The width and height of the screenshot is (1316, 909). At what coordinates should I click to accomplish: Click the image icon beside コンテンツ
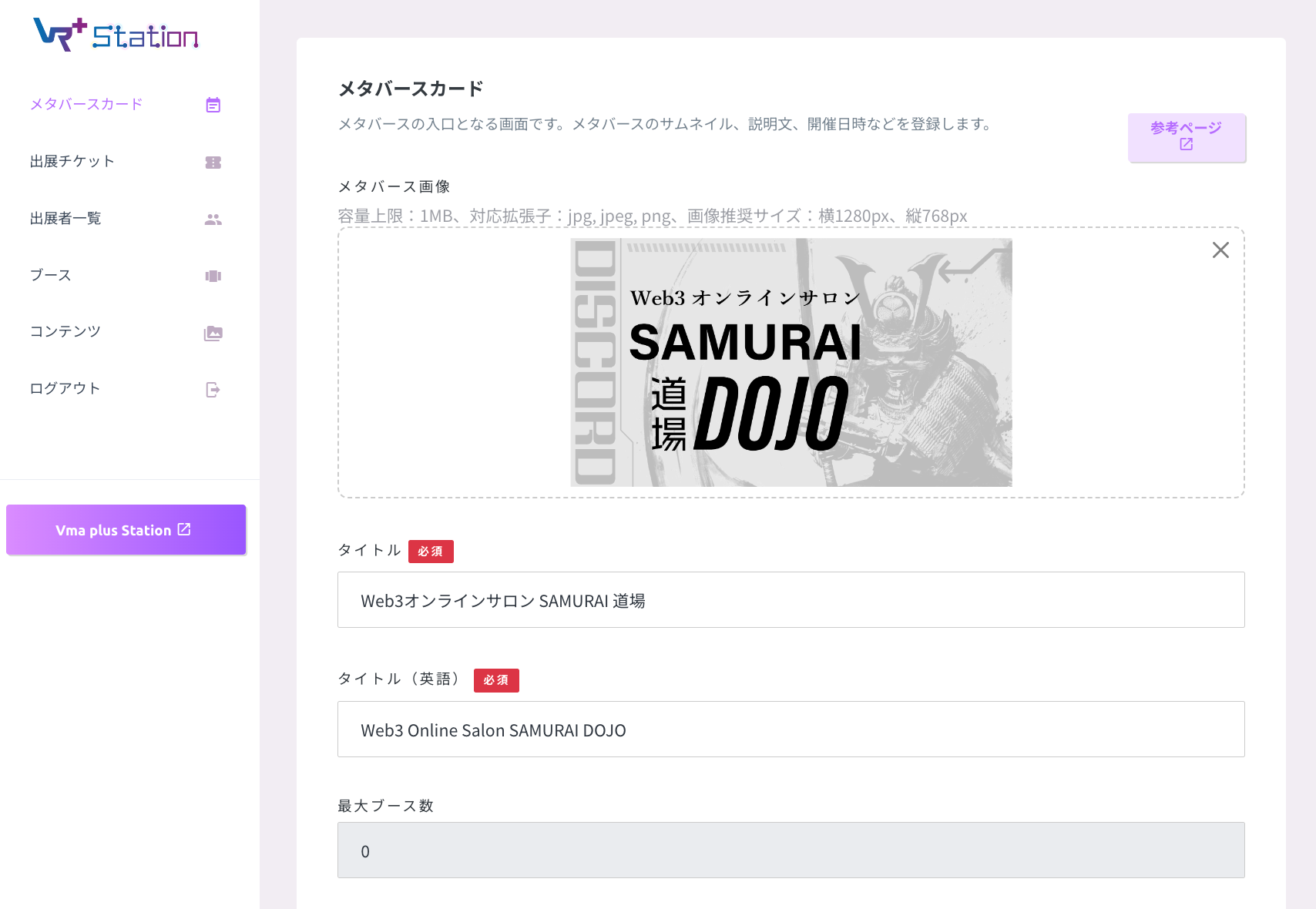[213, 333]
